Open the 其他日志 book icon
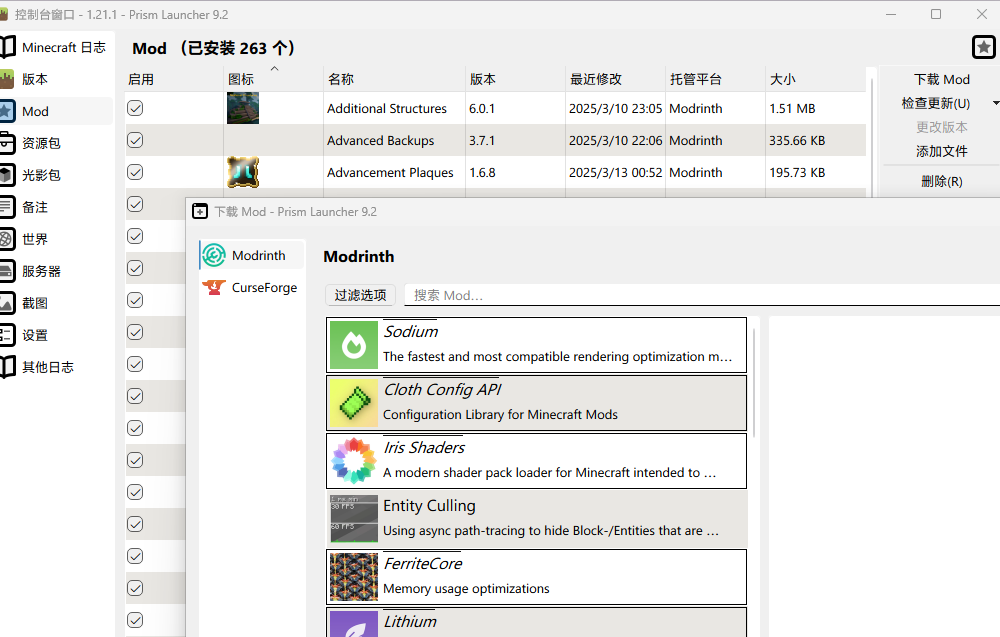This screenshot has width=1000, height=637. [x=7, y=367]
